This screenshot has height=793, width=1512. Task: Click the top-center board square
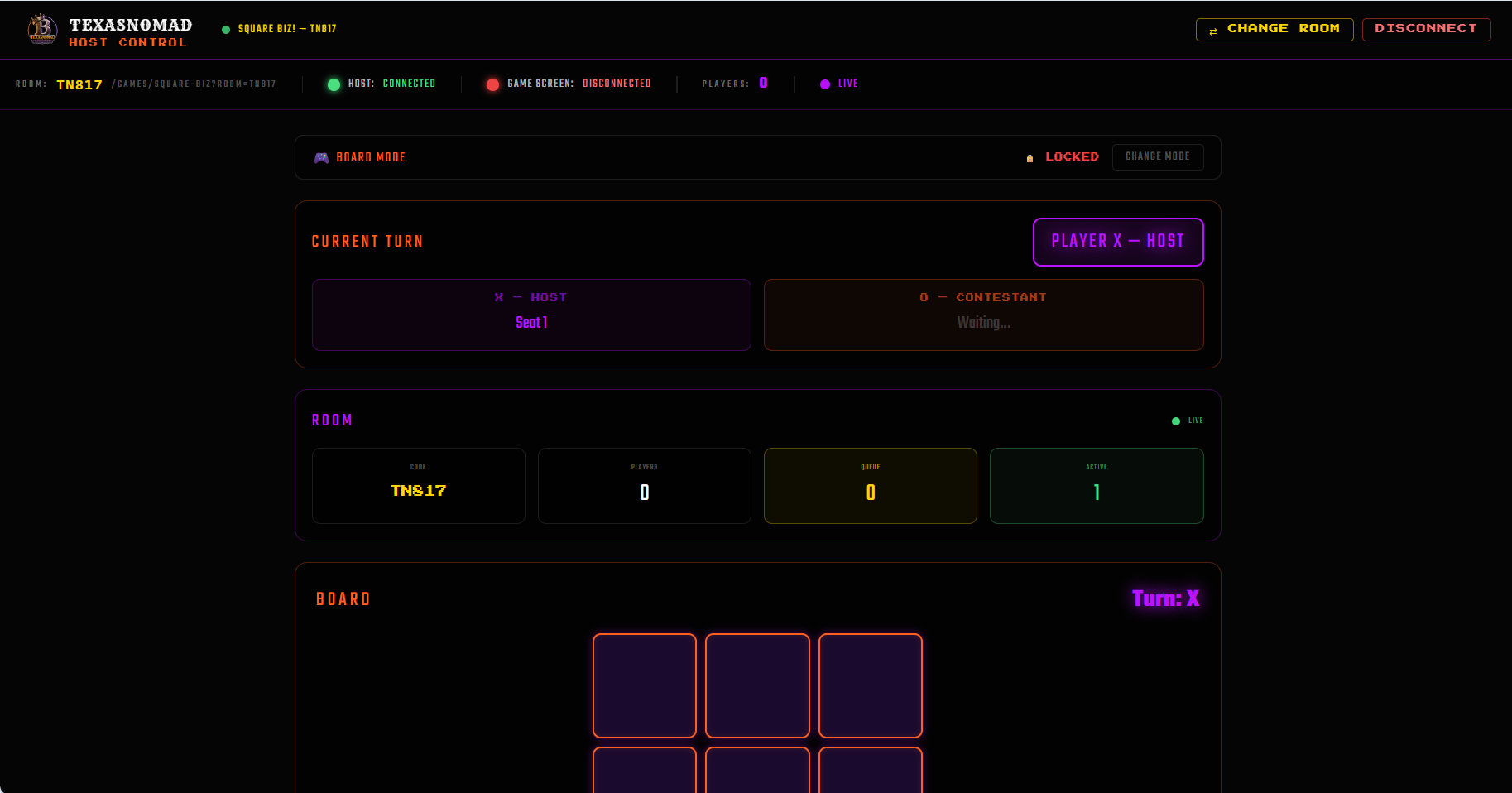tap(757, 685)
